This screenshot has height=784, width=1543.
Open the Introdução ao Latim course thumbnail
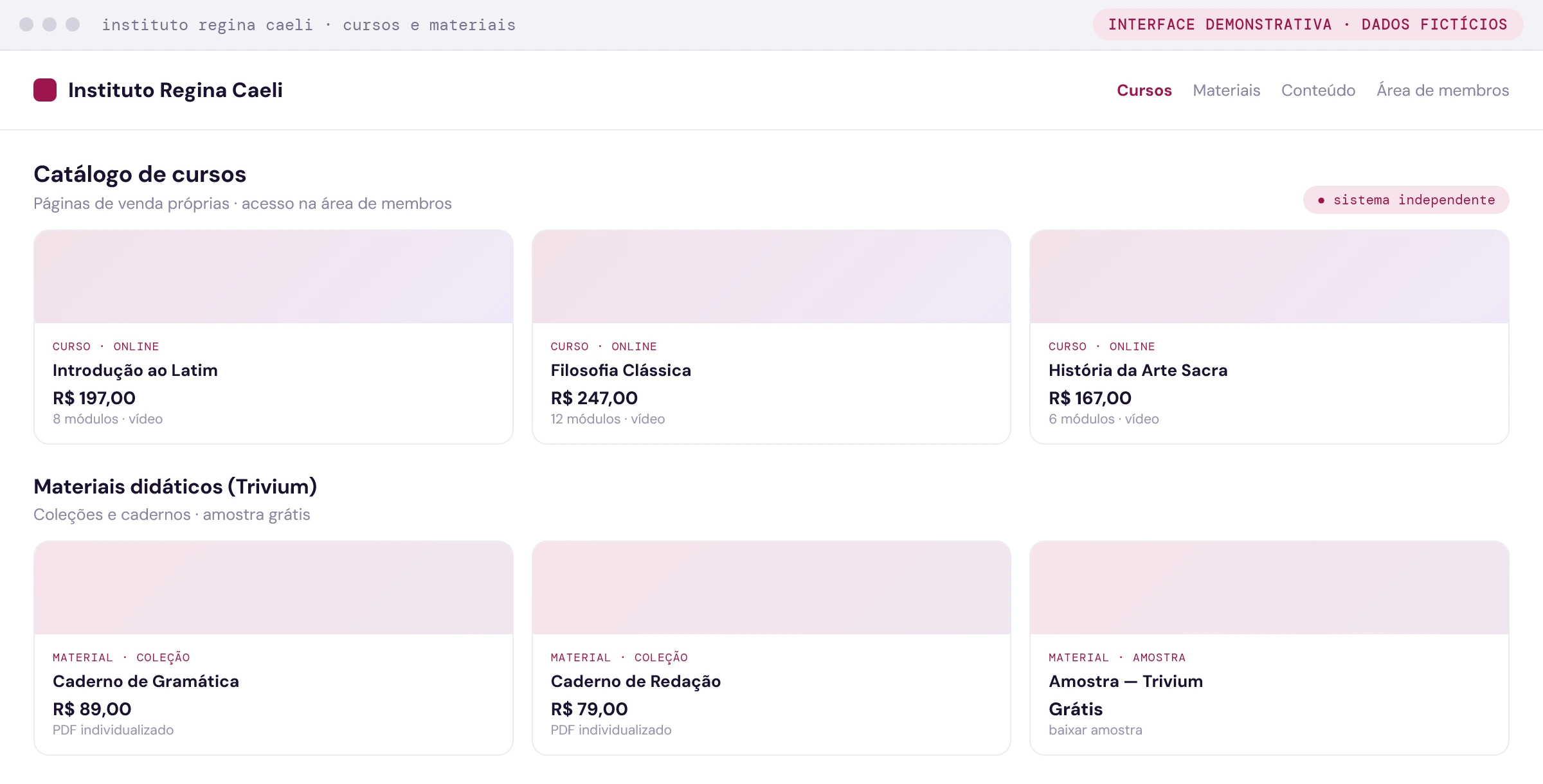pyautogui.click(x=273, y=276)
